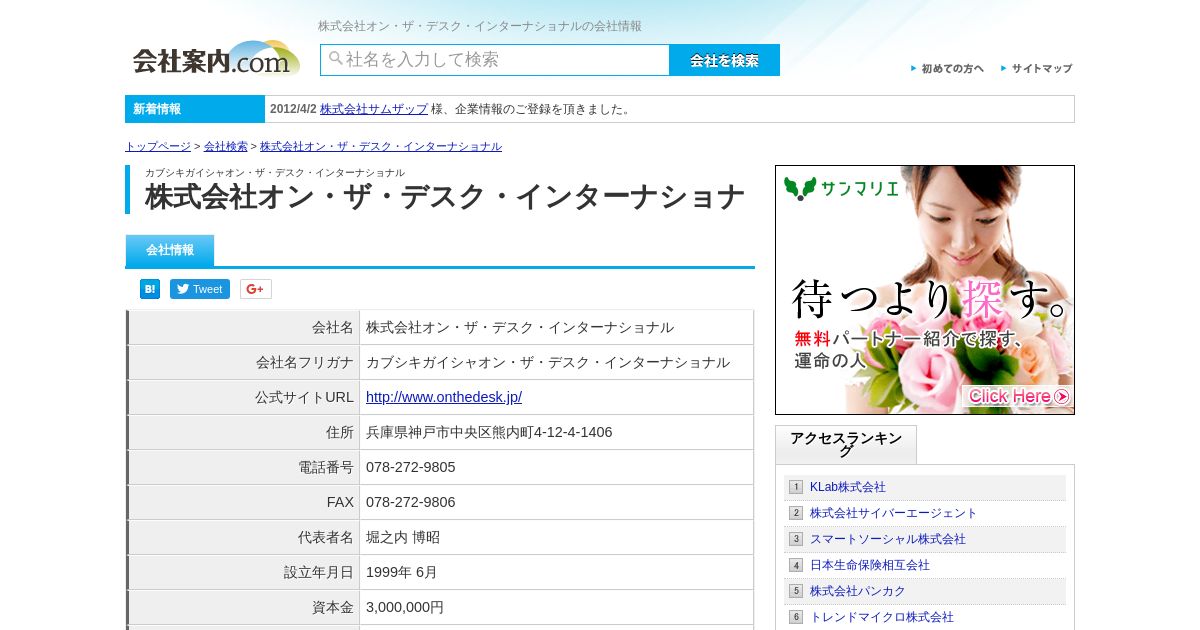
Task: Click the address 兵庫県神戸市中央区熊内町4-12-4-1406
Action: 489,432
